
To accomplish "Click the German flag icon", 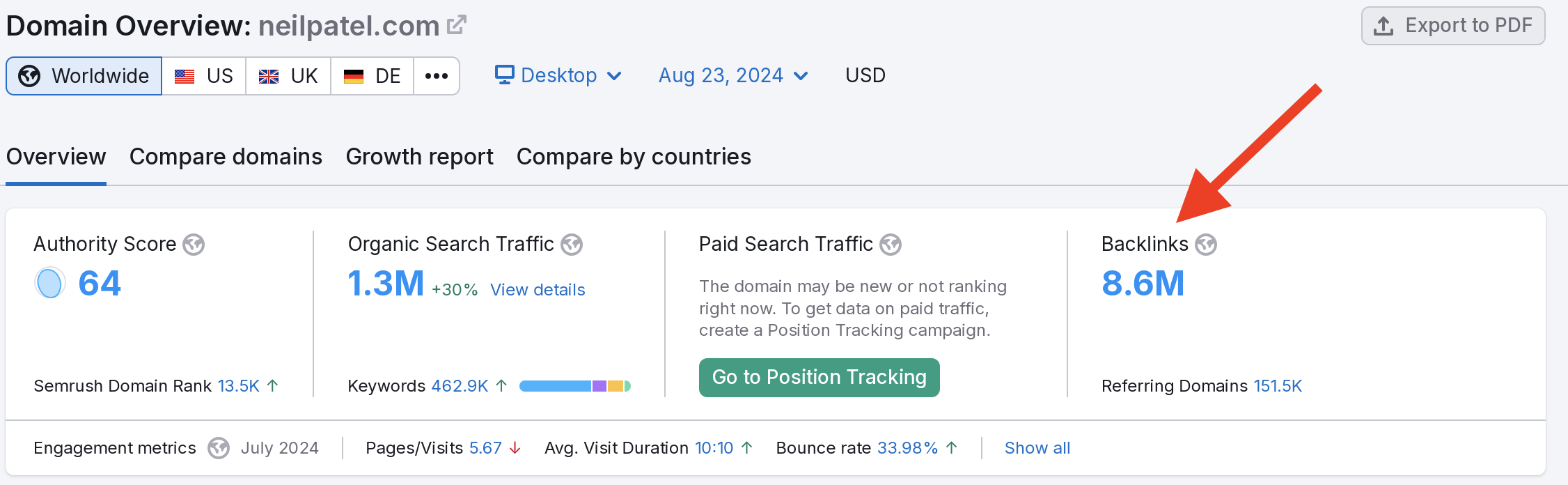I will [354, 76].
